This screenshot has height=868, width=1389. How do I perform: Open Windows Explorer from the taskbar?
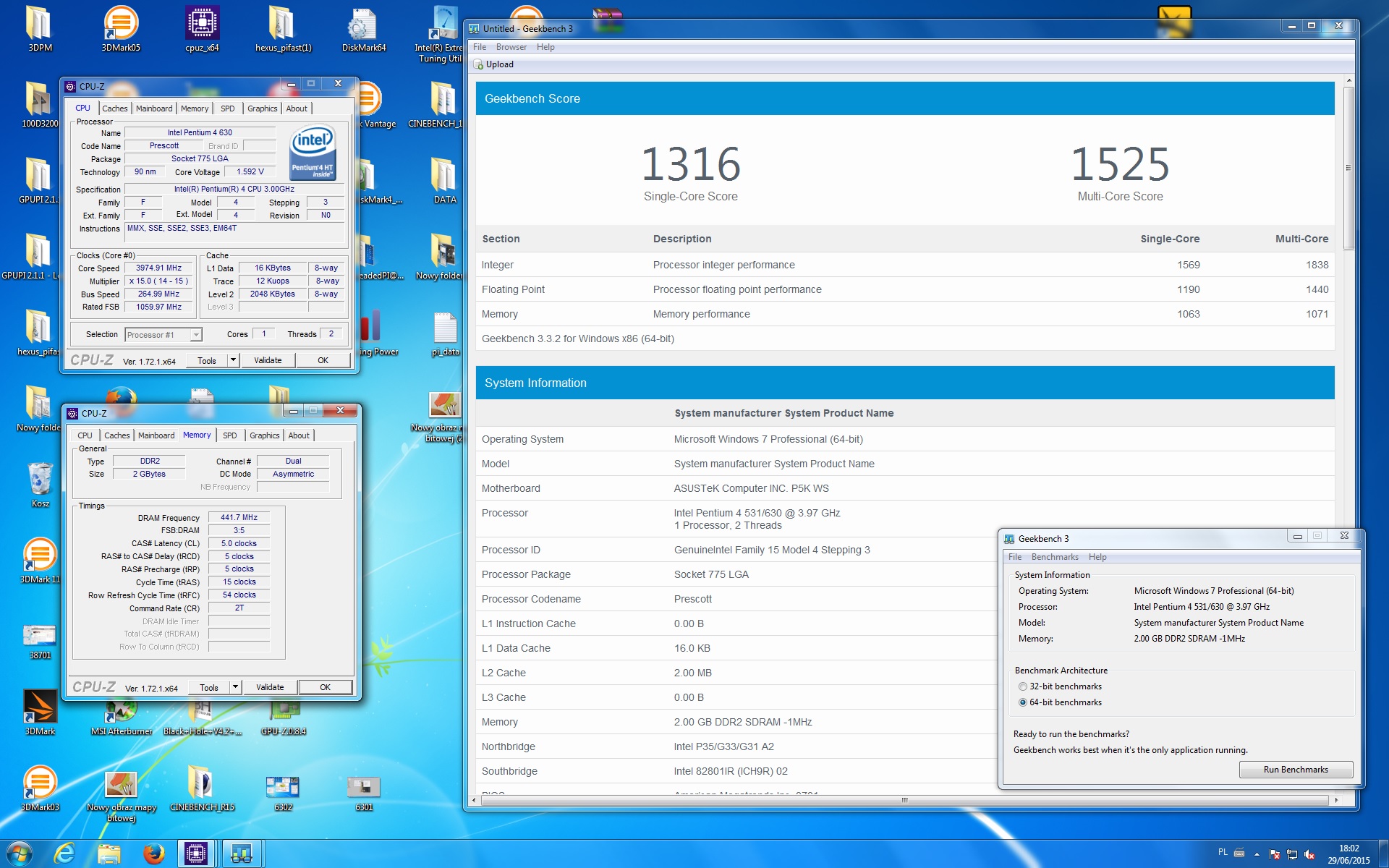tap(109, 854)
